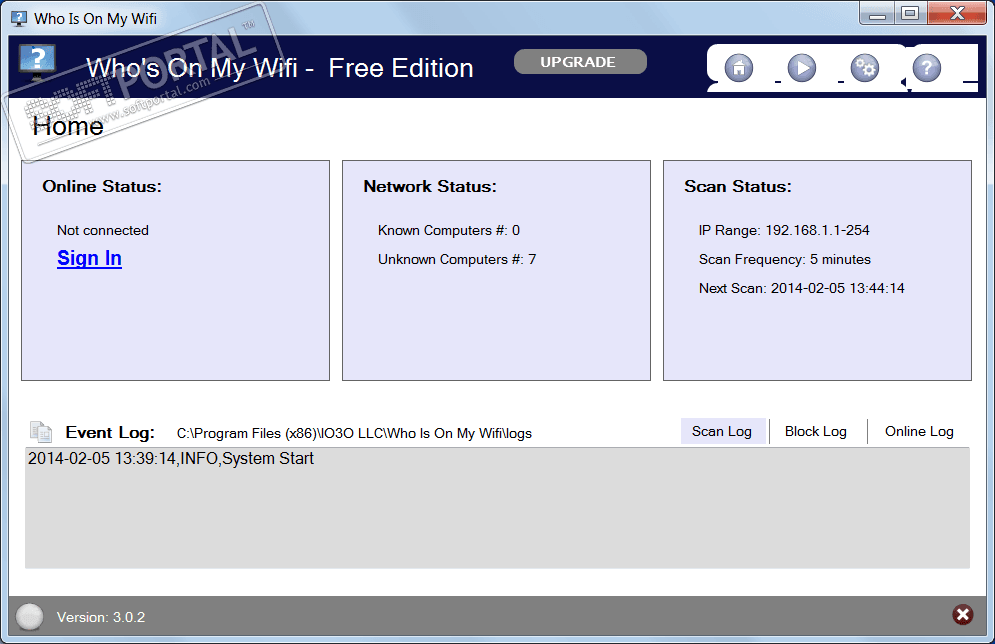Close the window with title bar X
Image resolution: width=995 pixels, height=644 pixels.
point(957,13)
